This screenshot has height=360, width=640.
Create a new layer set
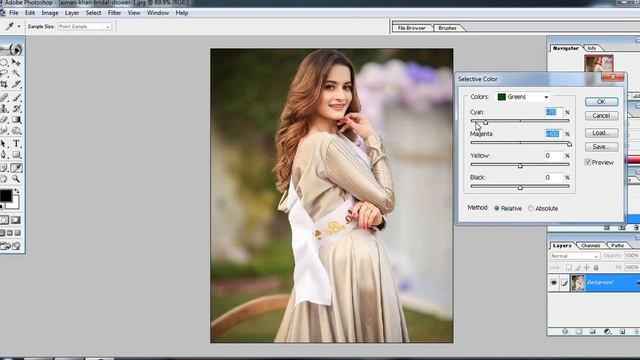593,331
